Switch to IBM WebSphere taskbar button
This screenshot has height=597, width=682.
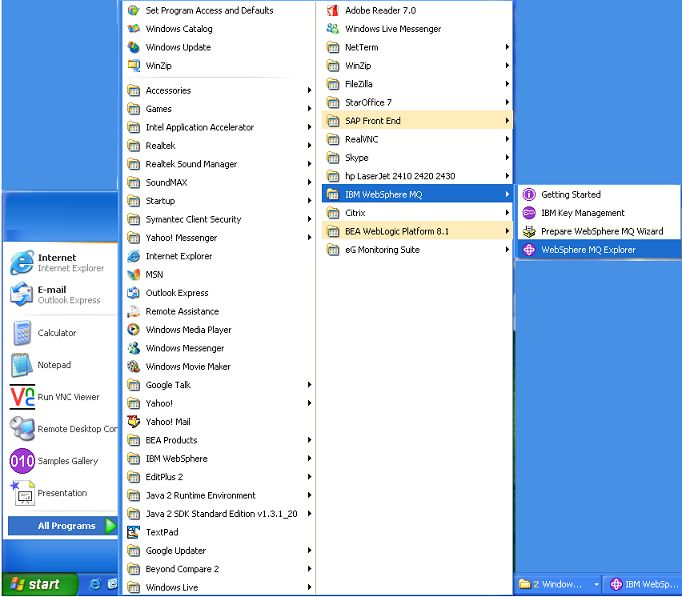point(644,584)
